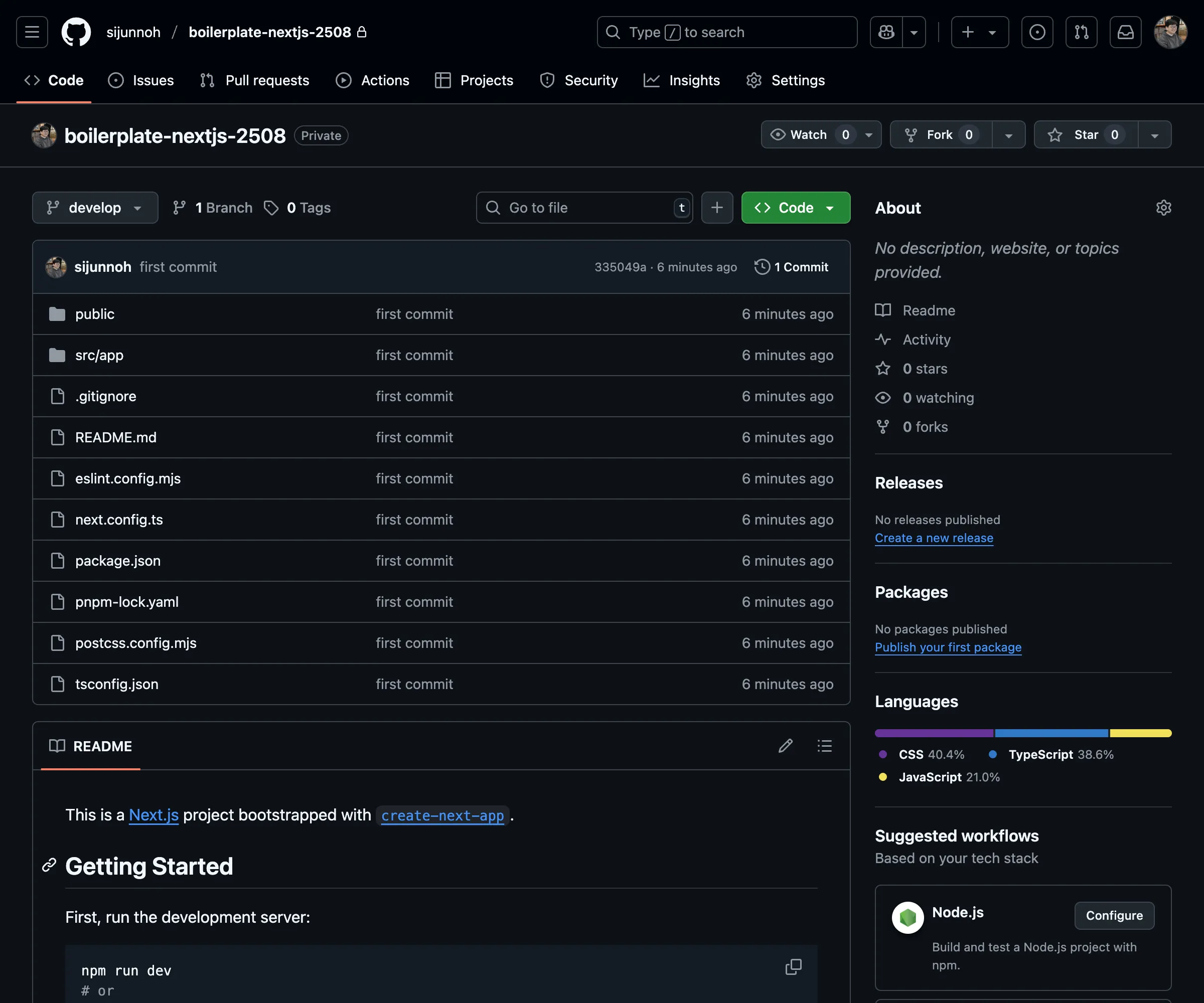Viewport: 1204px width, 1003px height.
Task: Open package.json file
Action: (x=117, y=561)
